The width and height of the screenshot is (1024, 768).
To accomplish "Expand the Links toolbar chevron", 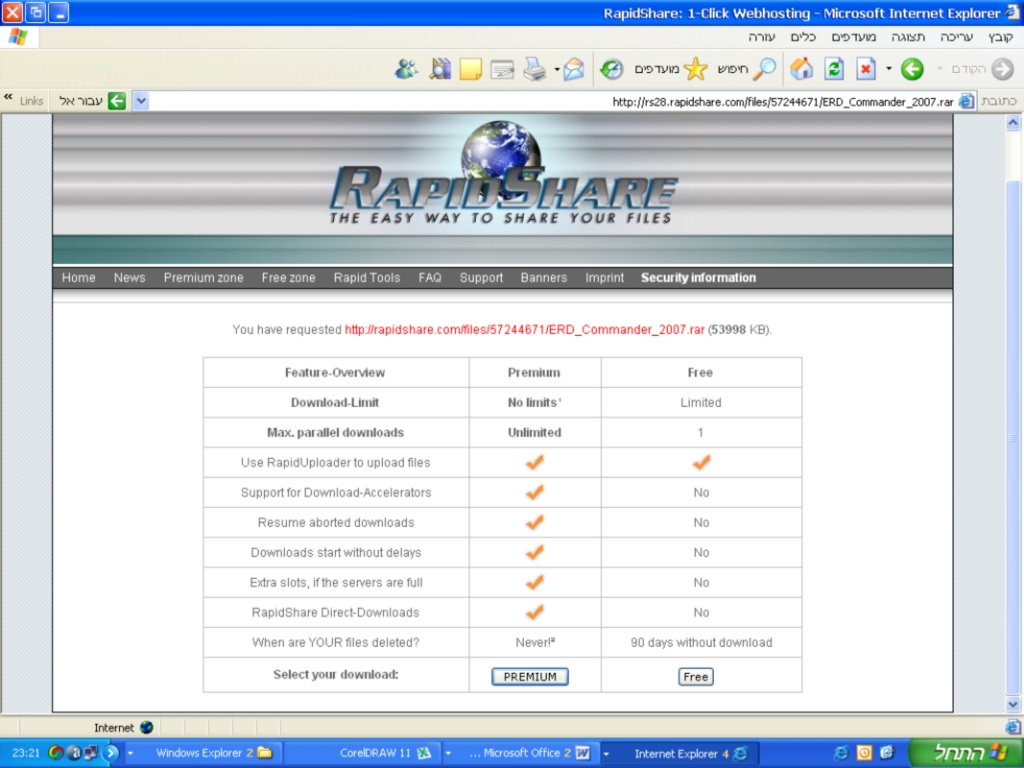I will point(8,97).
